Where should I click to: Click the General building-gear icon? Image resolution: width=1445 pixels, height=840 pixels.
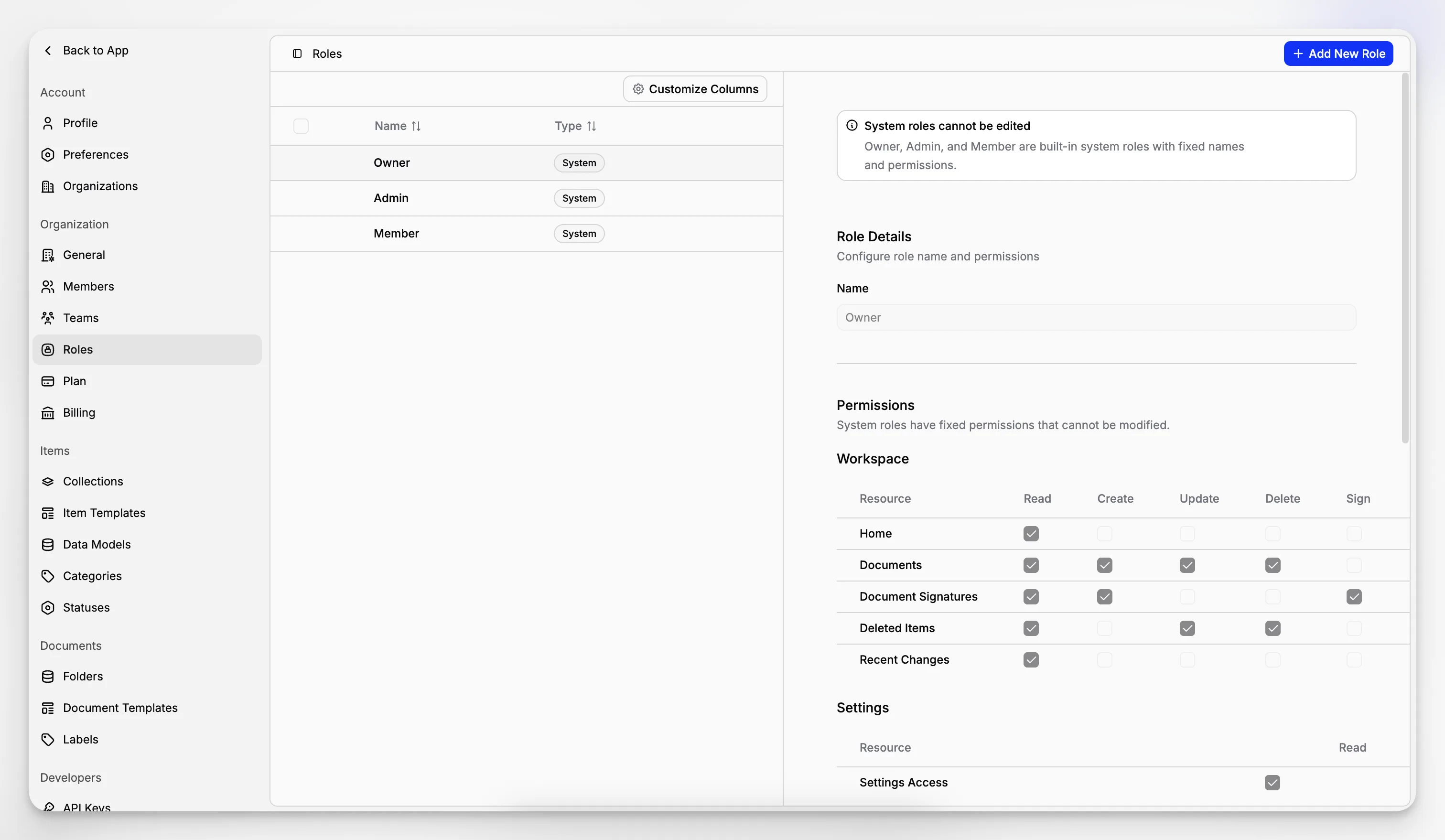48,255
